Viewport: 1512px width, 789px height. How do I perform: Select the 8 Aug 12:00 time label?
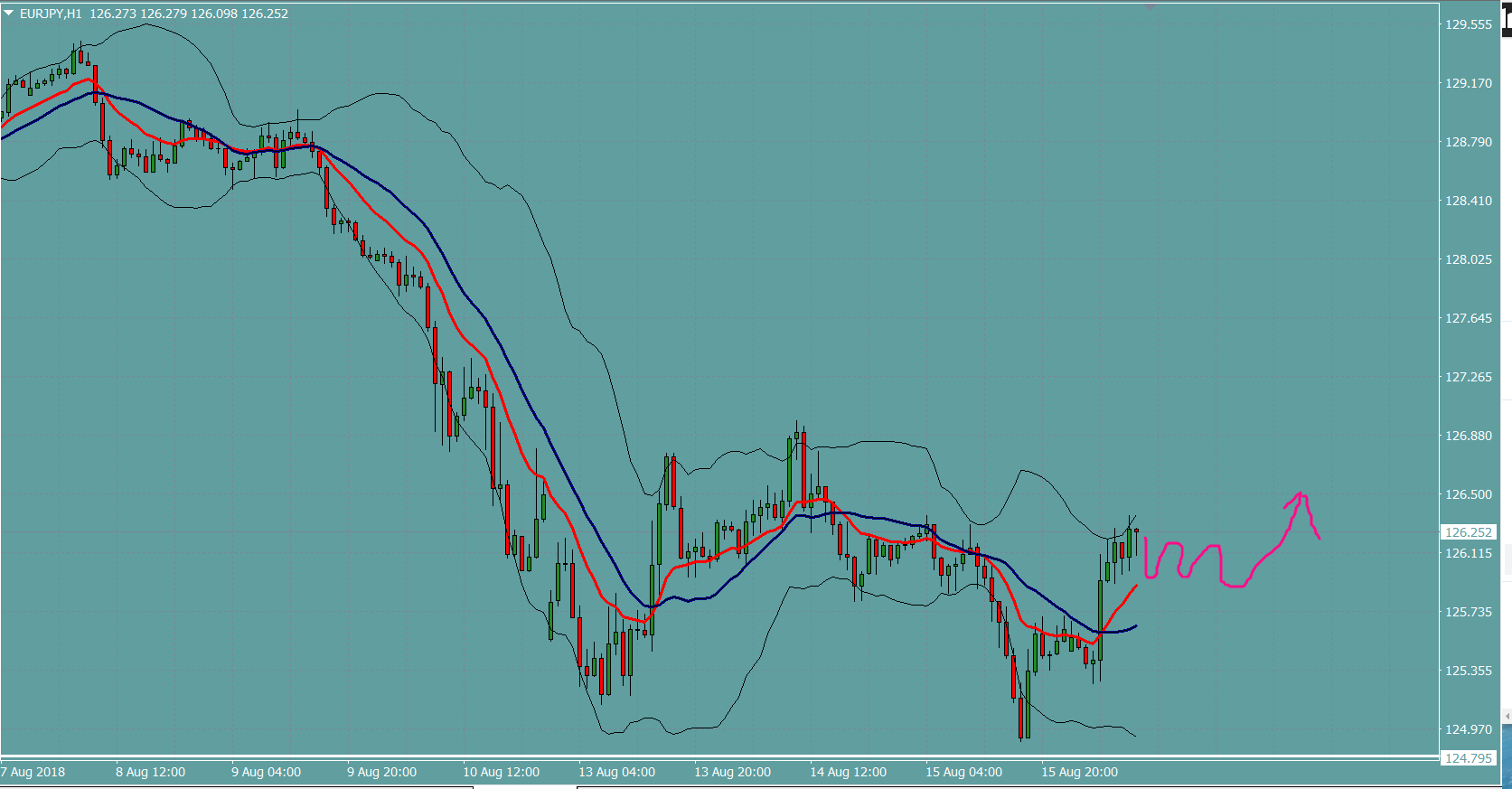[150, 772]
